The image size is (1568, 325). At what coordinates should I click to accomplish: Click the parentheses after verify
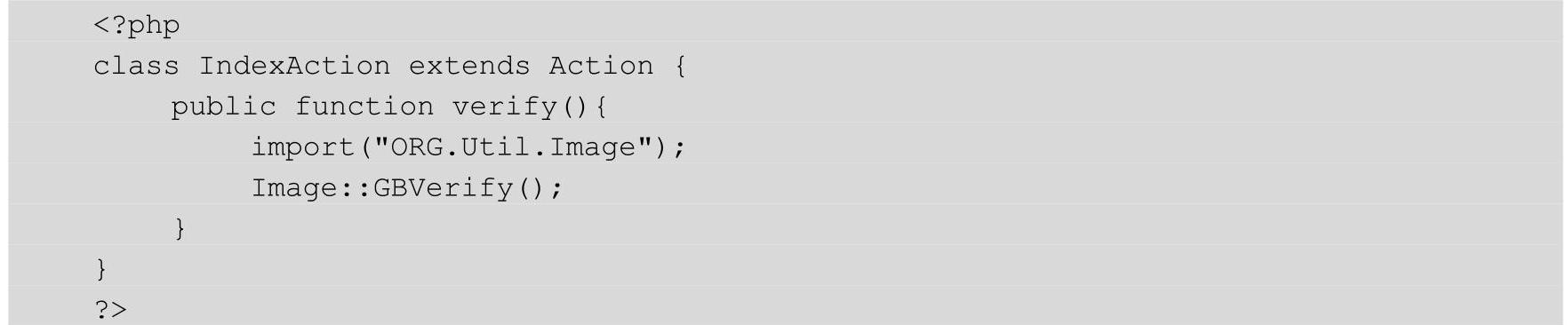click(x=574, y=107)
